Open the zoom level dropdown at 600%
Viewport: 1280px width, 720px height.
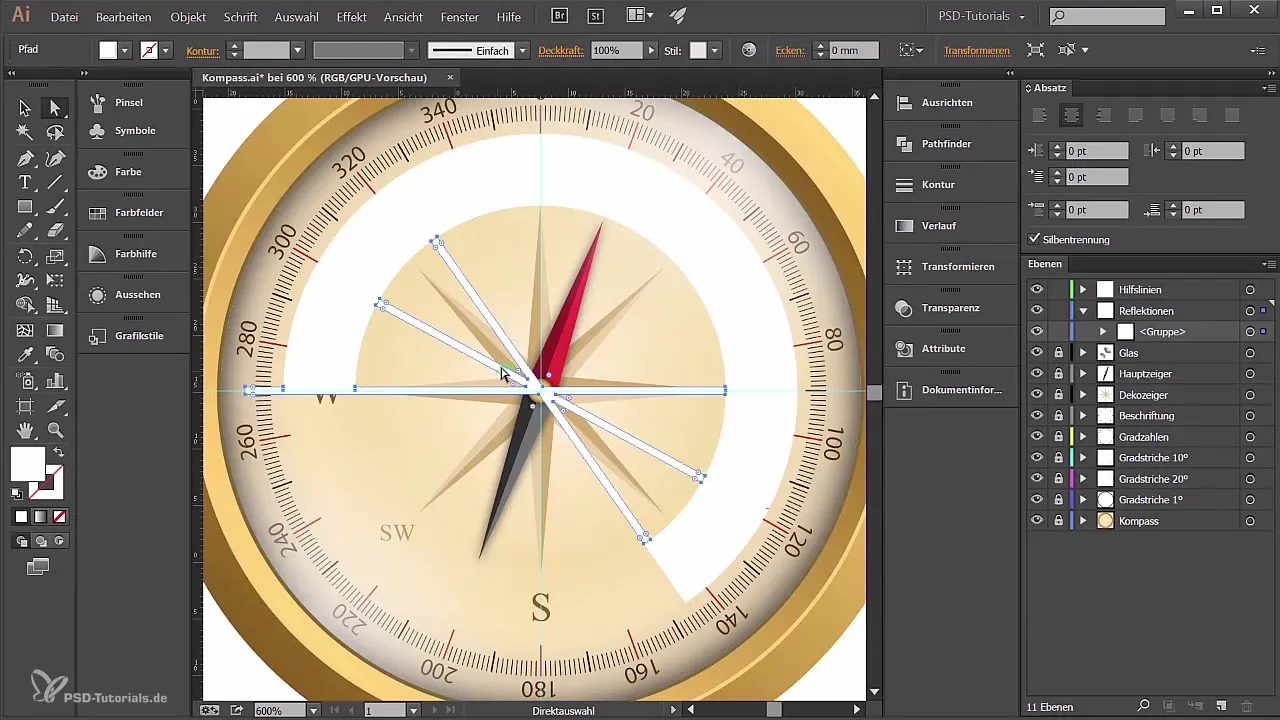coord(313,710)
